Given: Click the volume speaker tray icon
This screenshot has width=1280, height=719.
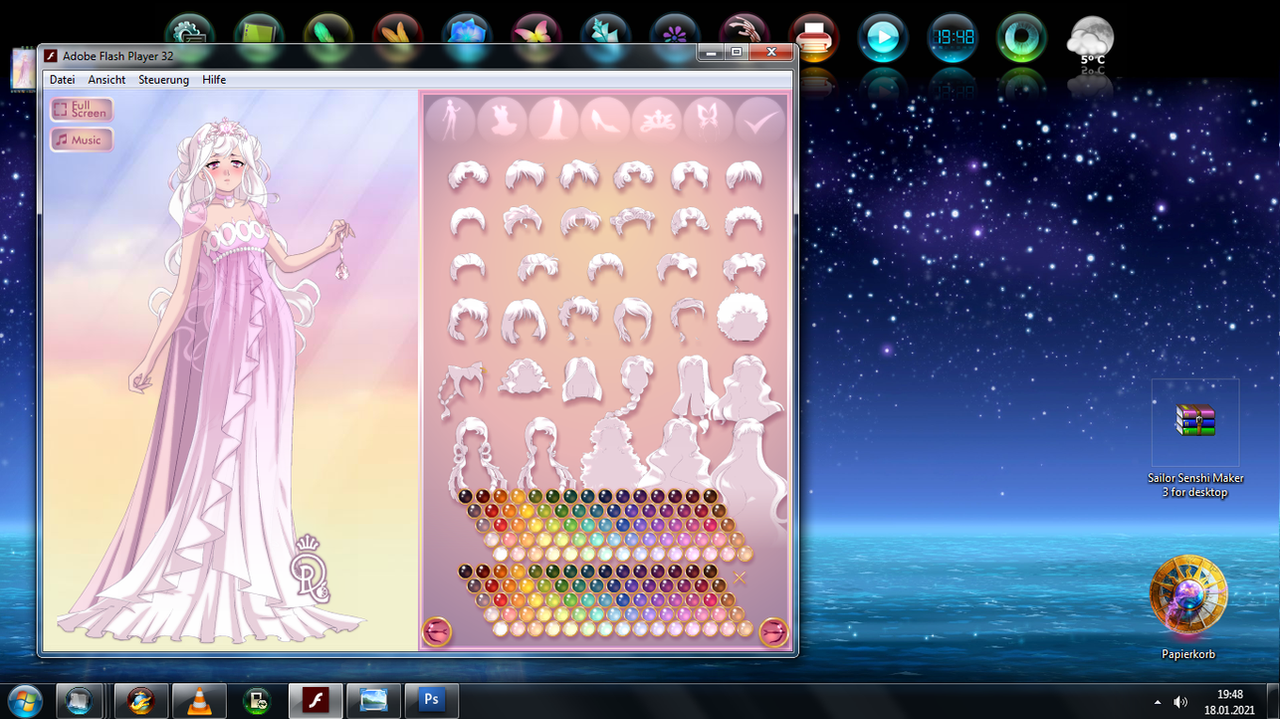Looking at the screenshot, I should point(1180,702).
